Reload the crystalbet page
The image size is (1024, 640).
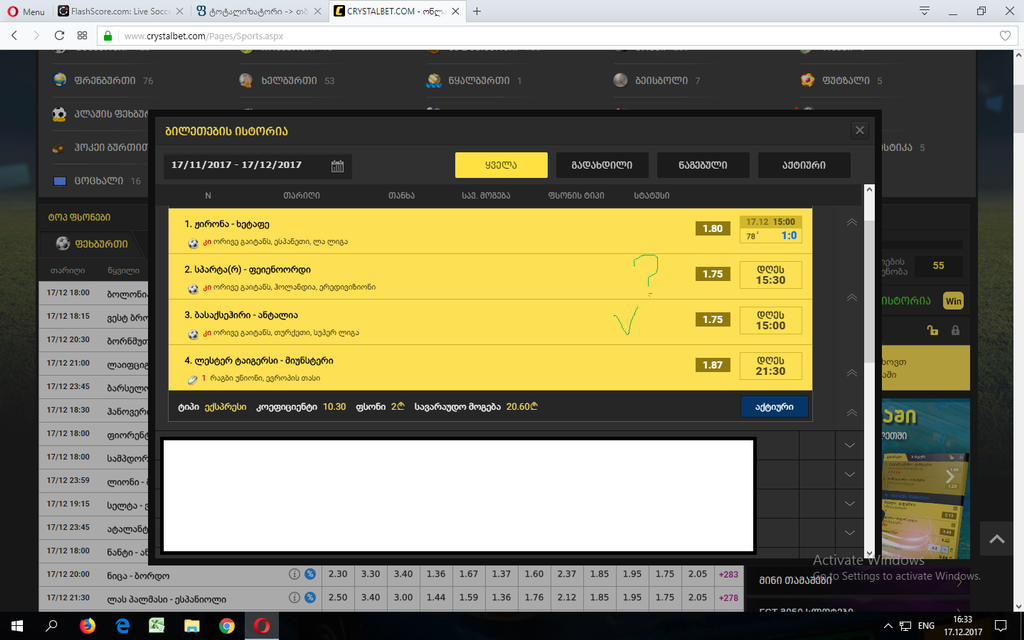pyautogui.click(x=59, y=35)
